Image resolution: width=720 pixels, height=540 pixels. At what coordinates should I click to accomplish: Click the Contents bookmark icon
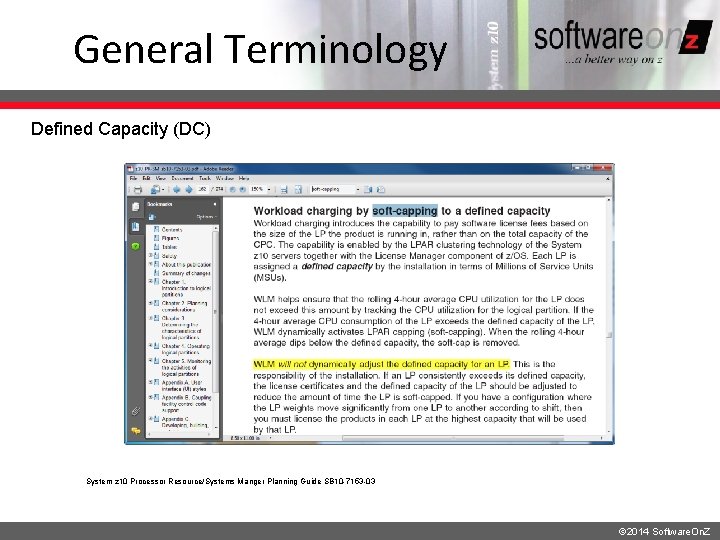tap(156, 229)
